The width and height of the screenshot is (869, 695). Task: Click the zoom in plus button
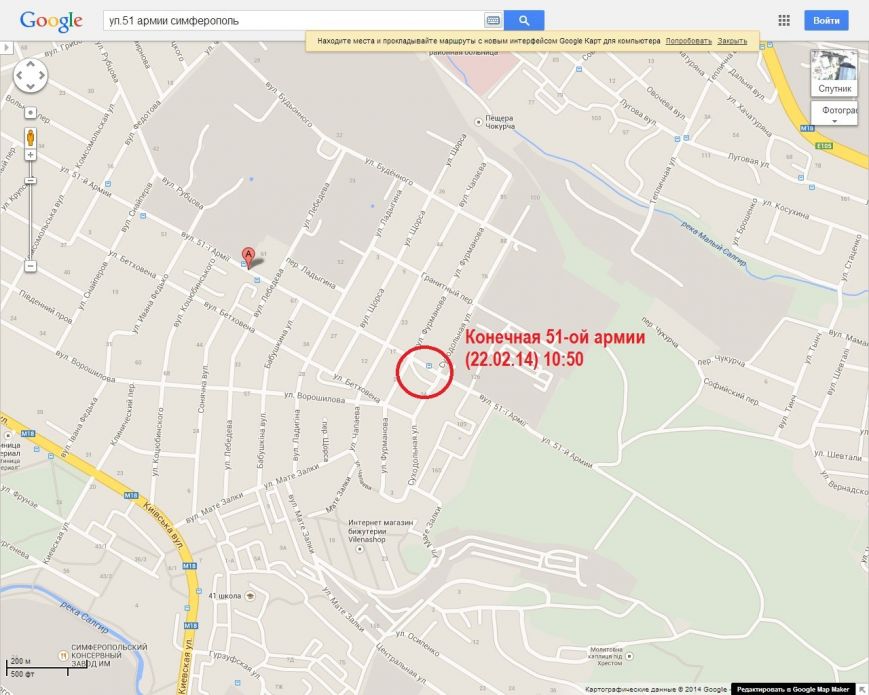pyautogui.click(x=30, y=155)
